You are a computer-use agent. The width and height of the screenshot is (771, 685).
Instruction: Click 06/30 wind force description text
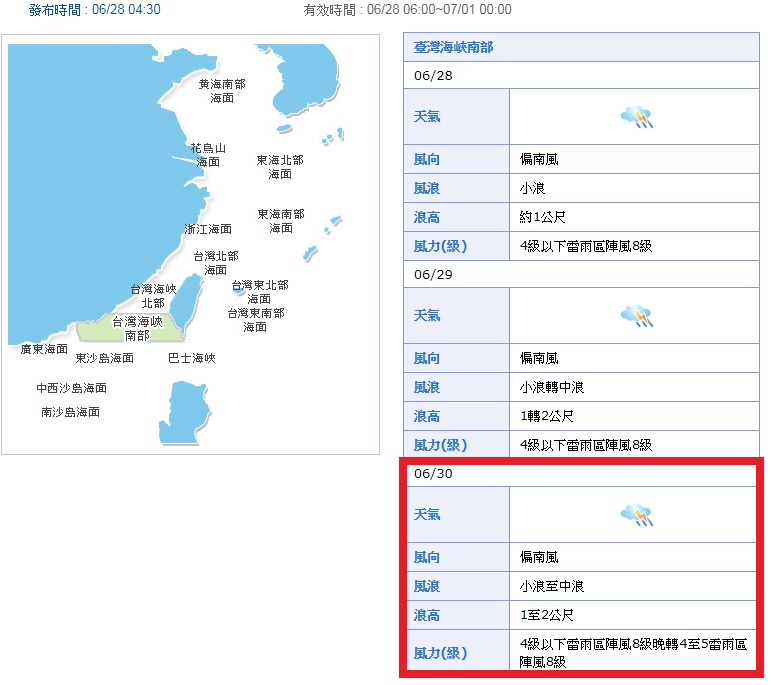coord(633,653)
